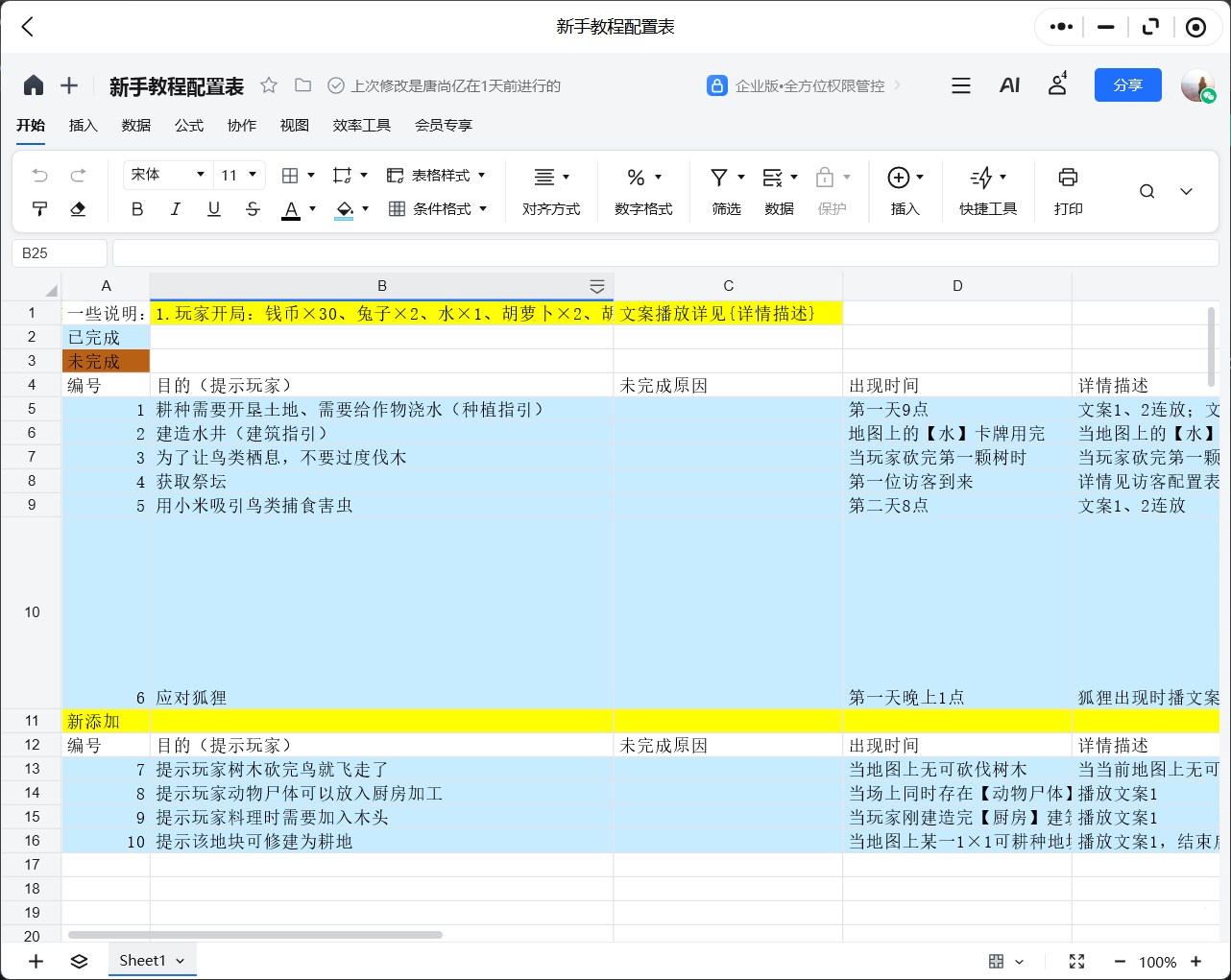The height and width of the screenshot is (980, 1231).
Task: Star this document as favorite
Action: tap(269, 85)
